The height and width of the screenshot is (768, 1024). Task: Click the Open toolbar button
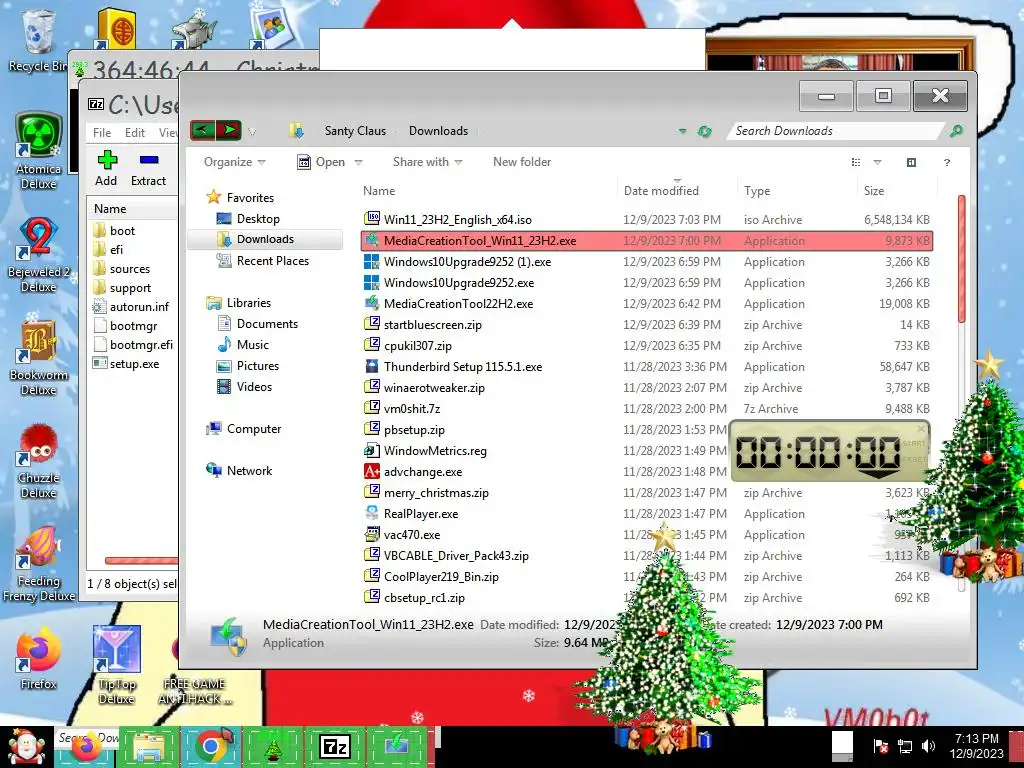[x=321, y=162]
